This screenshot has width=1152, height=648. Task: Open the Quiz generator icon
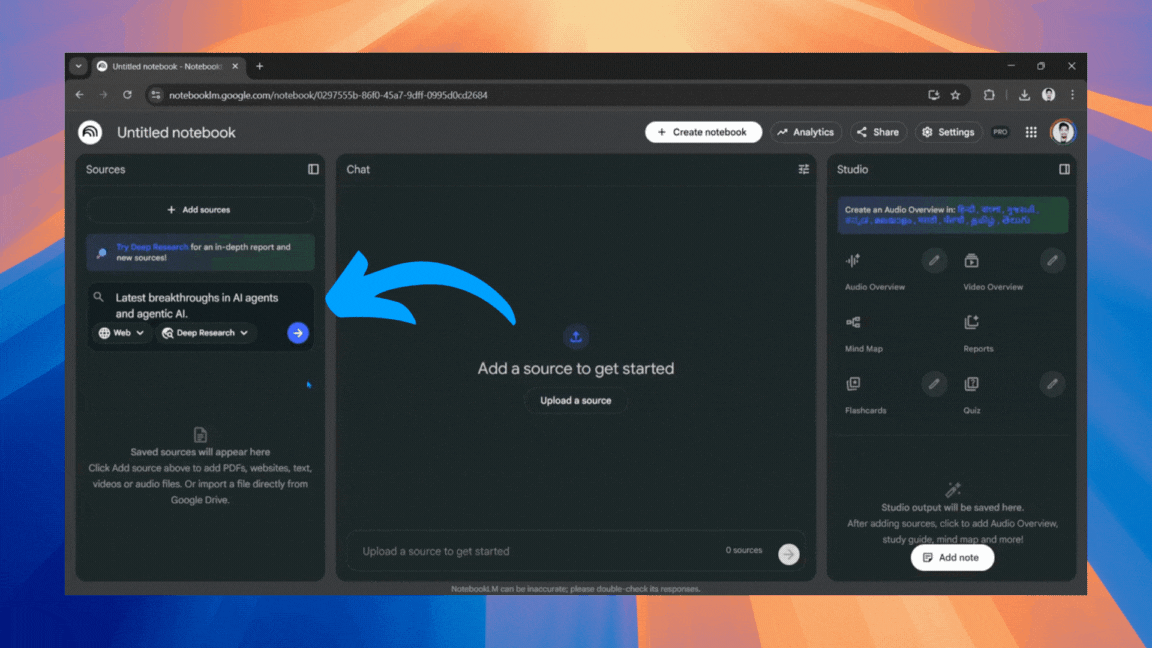click(970, 384)
